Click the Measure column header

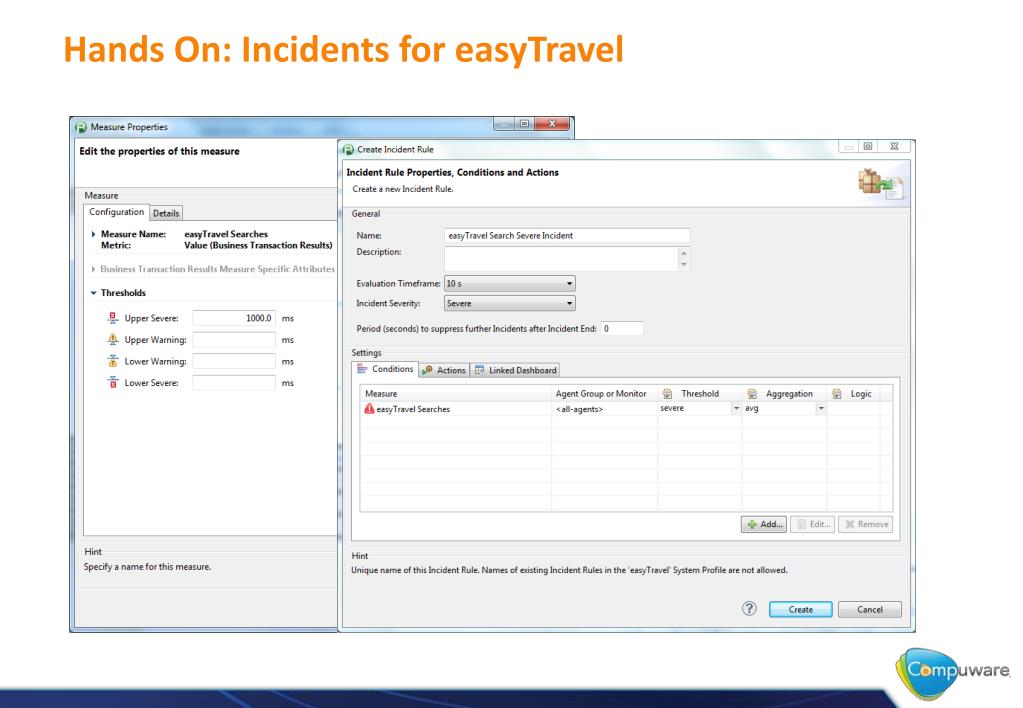(x=455, y=393)
